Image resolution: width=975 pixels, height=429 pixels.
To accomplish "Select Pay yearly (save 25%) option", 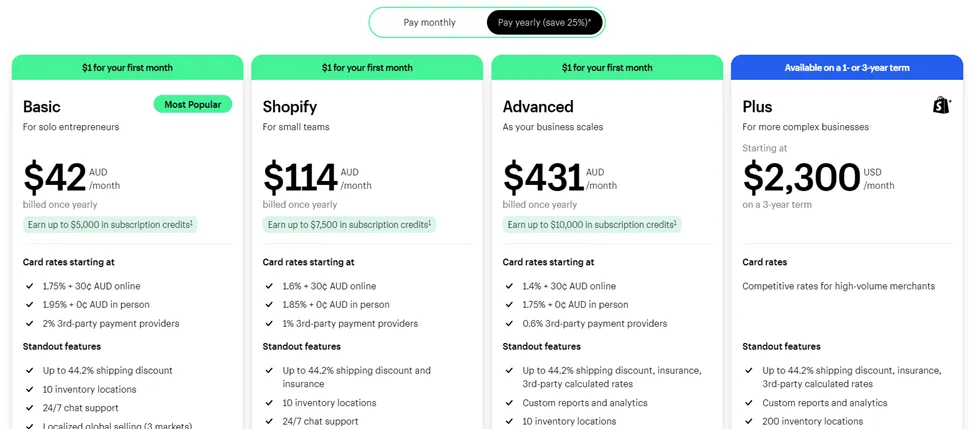I will tap(544, 22).
